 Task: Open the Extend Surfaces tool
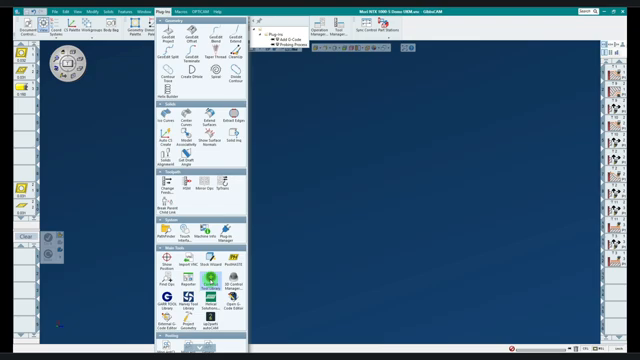pos(209,117)
